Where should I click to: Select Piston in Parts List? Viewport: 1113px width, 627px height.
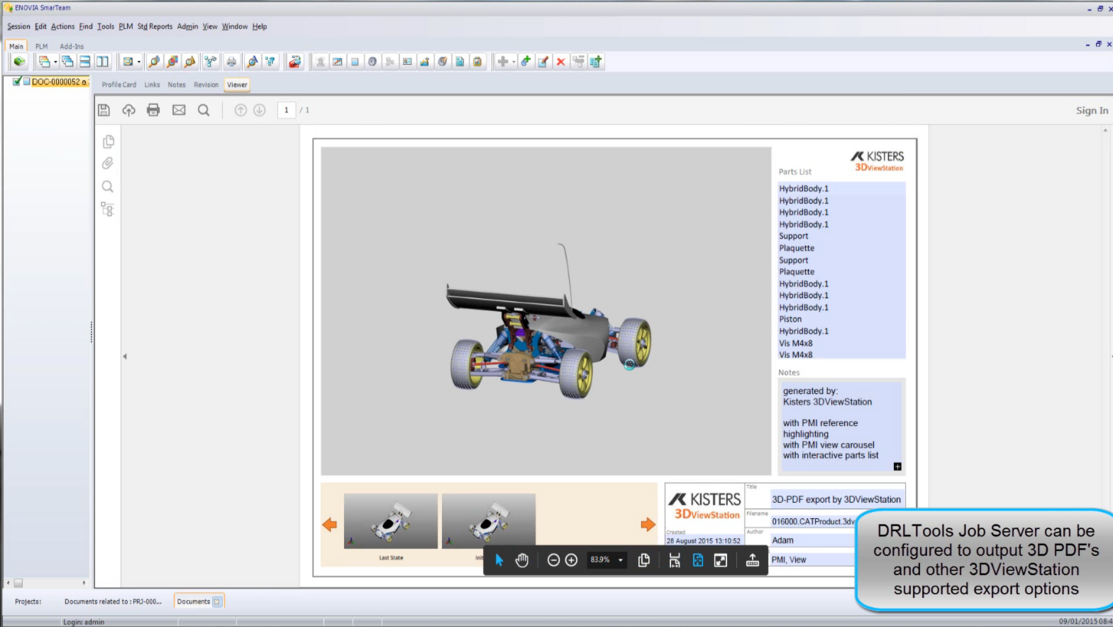coord(790,320)
